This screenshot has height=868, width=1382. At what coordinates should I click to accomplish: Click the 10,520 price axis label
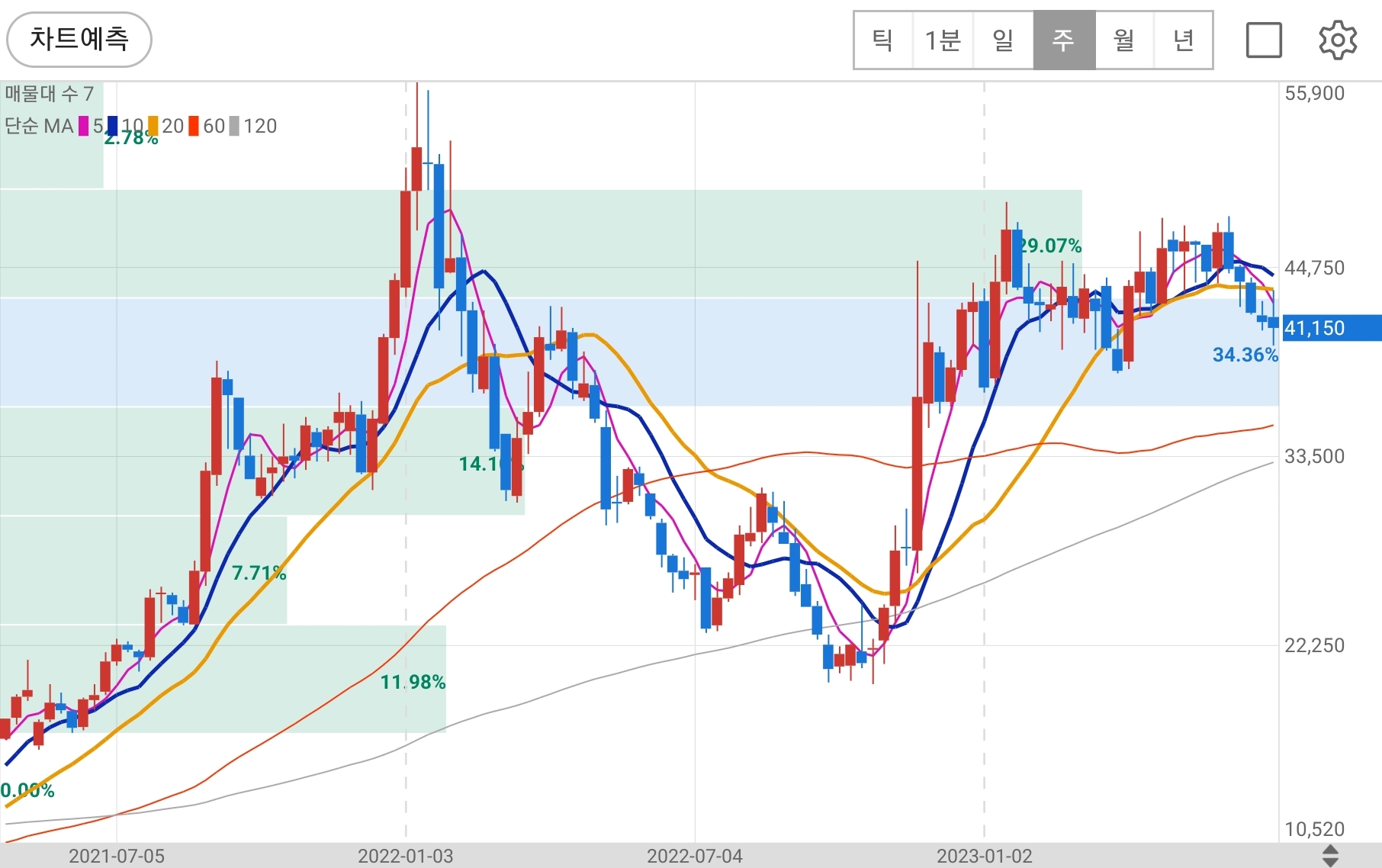pyautogui.click(x=1315, y=829)
